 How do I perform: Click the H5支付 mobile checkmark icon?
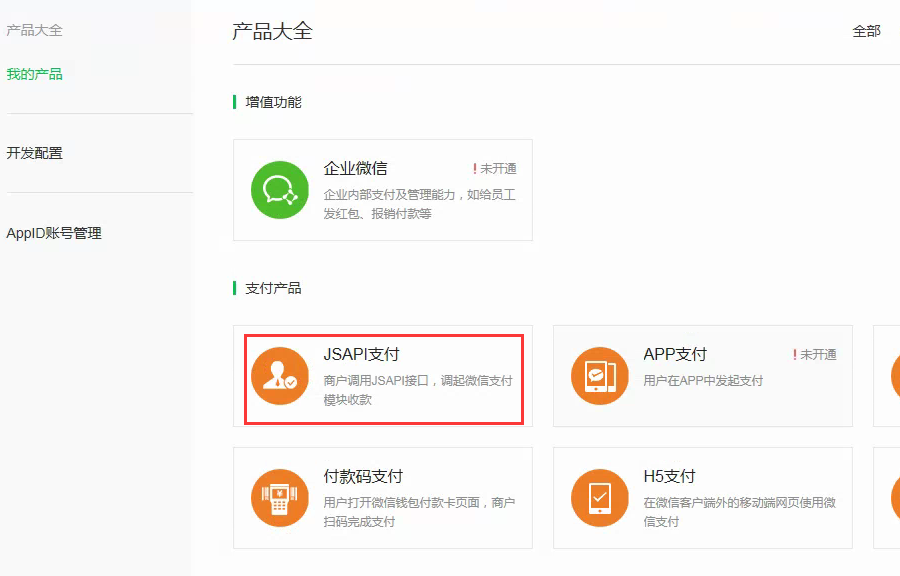click(600, 498)
